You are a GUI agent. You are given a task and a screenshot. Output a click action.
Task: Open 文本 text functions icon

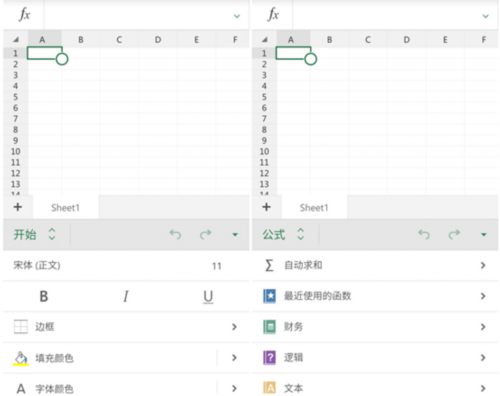coord(269,388)
